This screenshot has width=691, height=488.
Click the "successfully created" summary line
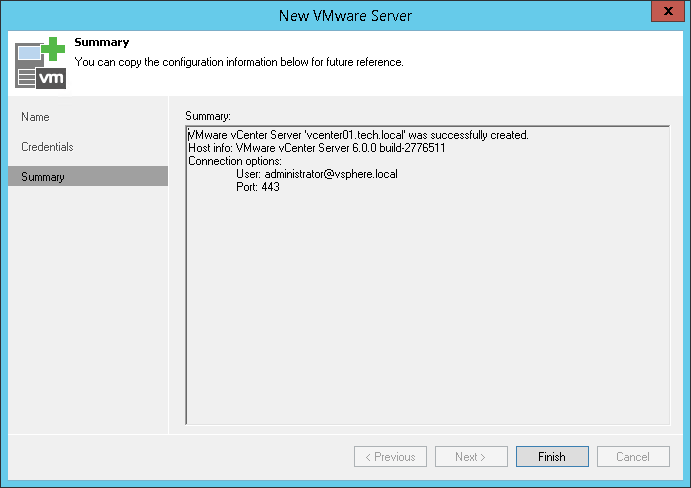359,135
